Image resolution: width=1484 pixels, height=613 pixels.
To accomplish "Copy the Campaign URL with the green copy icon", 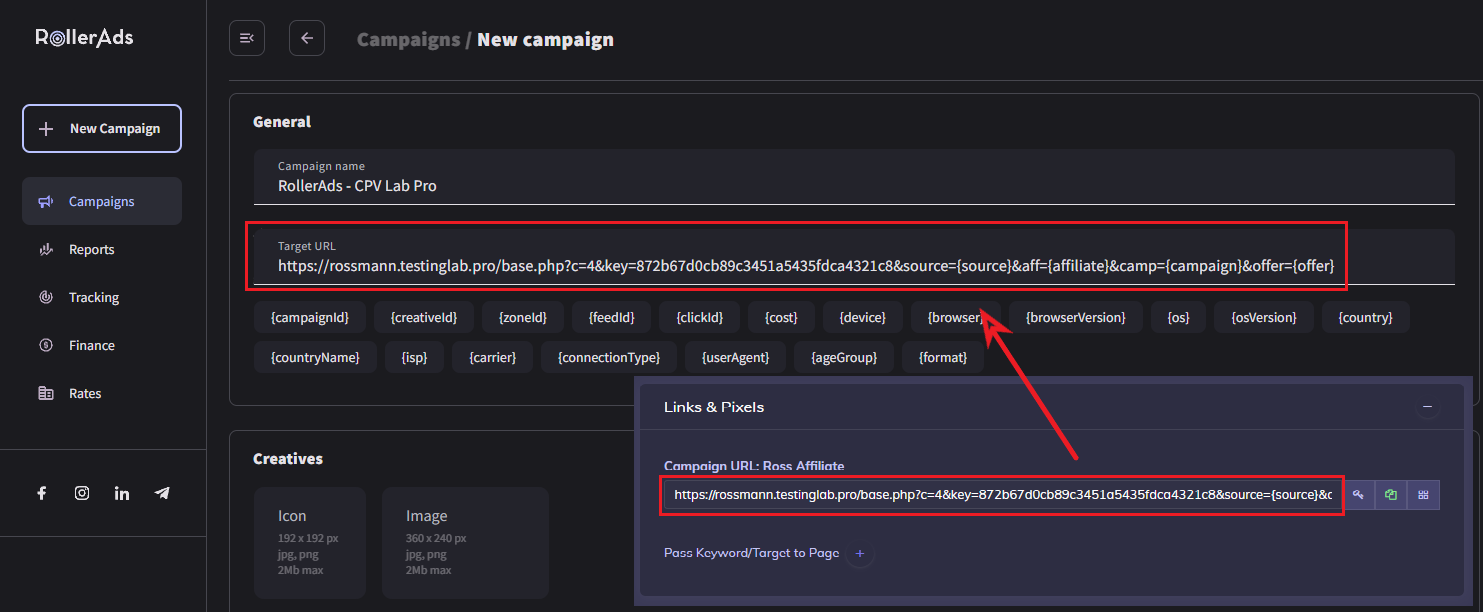I will coord(1390,495).
